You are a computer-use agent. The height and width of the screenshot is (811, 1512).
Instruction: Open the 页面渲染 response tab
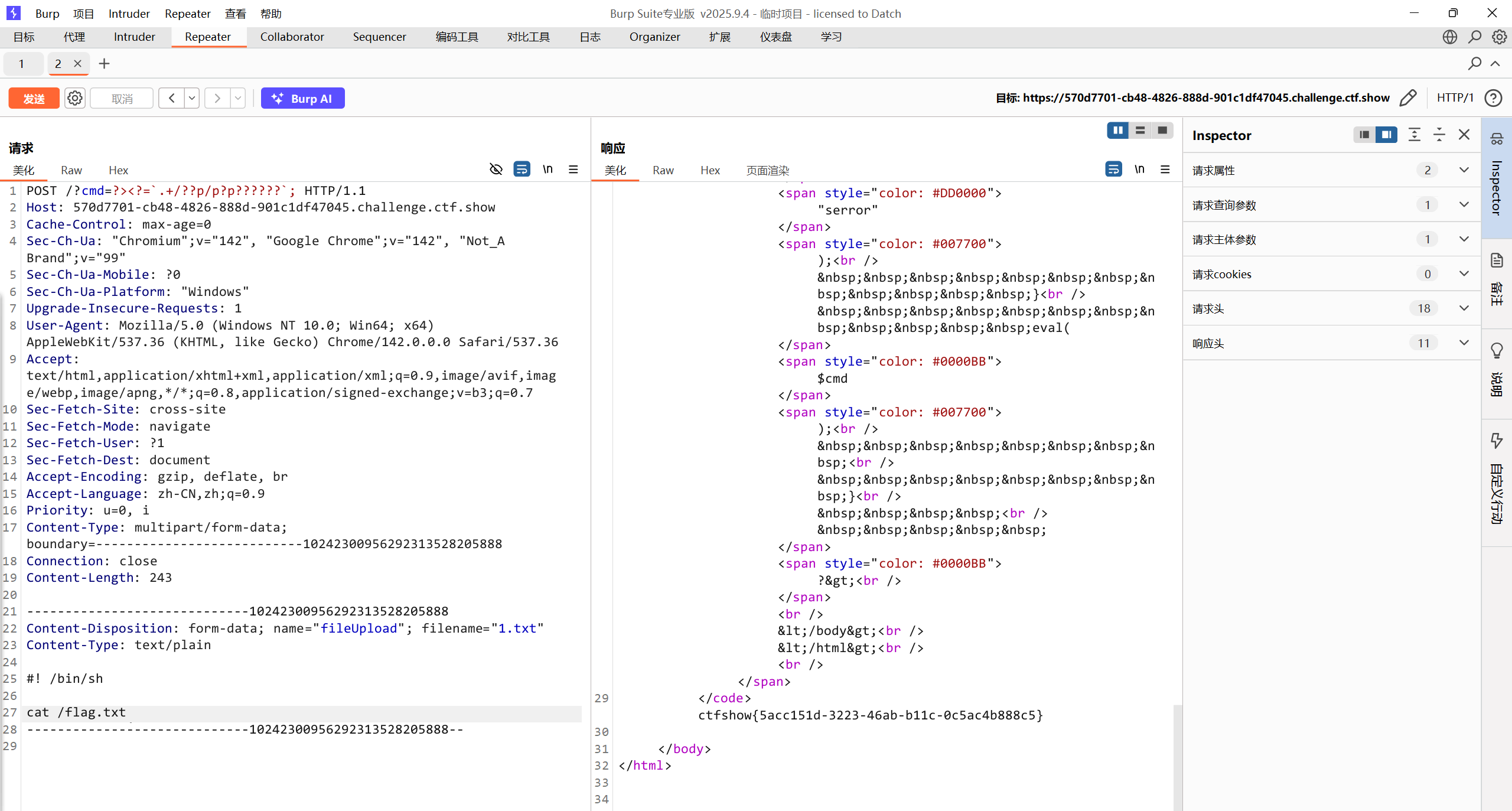(767, 171)
